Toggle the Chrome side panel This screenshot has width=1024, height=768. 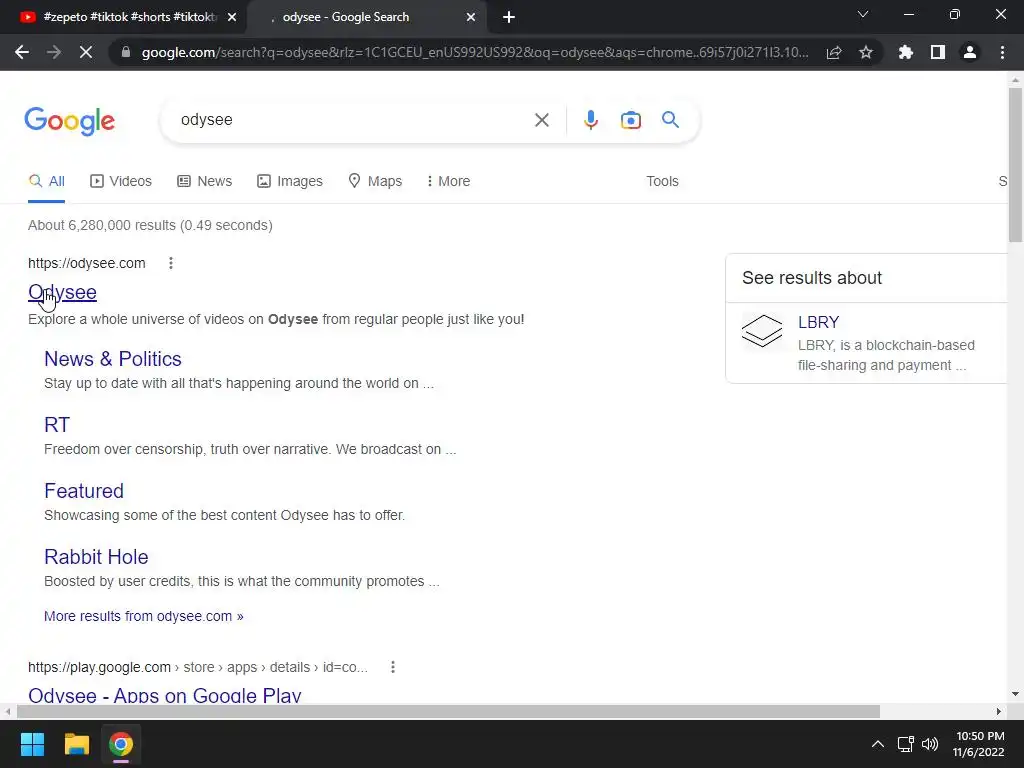coord(938,52)
